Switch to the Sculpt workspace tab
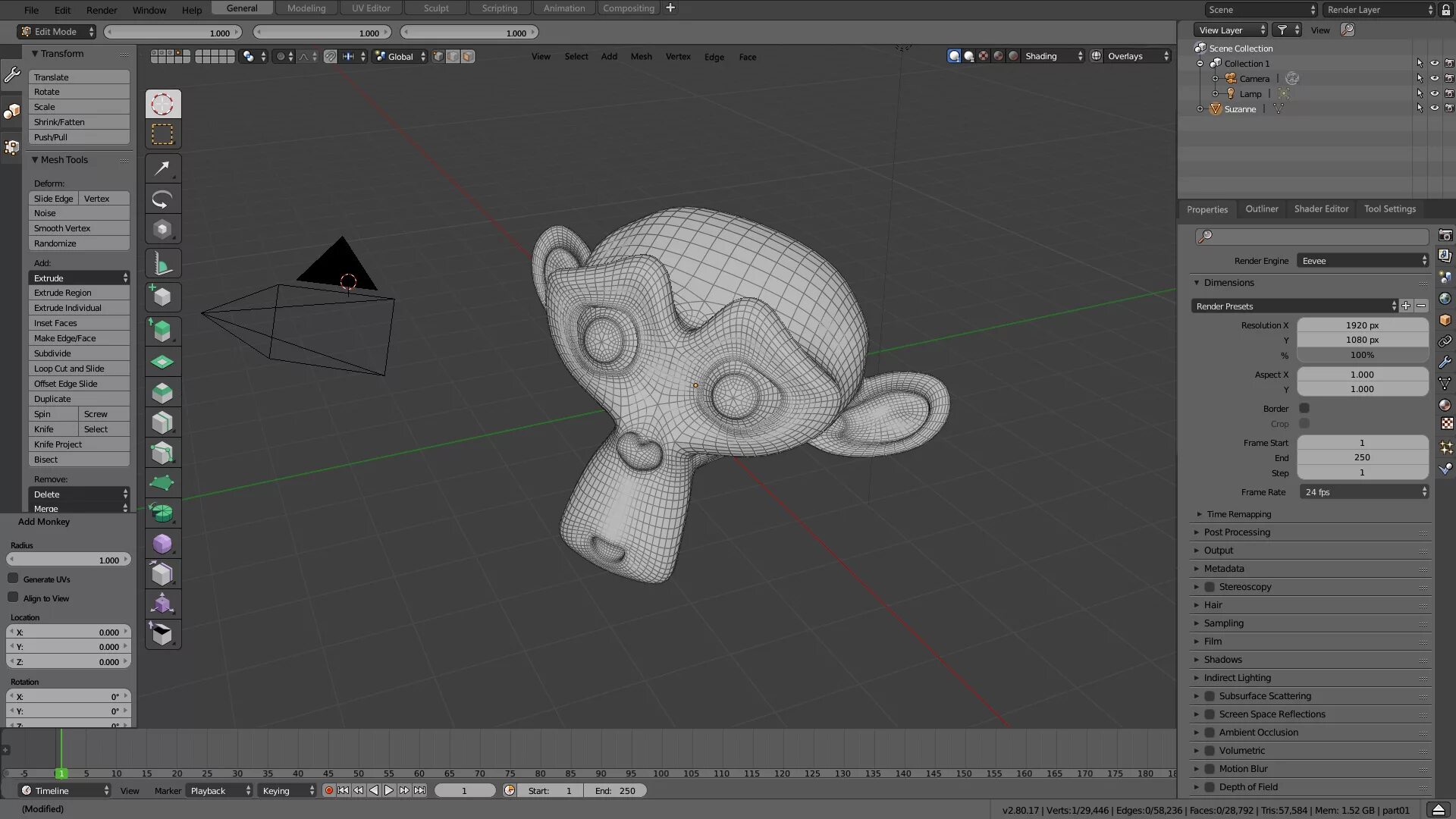This screenshot has height=819, width=1456. pyautogui.click(x=436, y=8)
